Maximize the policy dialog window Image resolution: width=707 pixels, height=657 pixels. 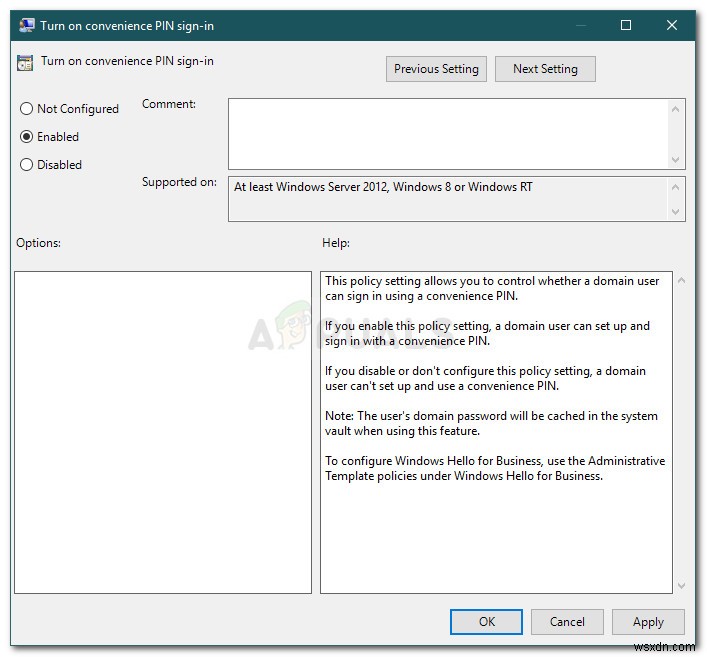coord(626,25)
